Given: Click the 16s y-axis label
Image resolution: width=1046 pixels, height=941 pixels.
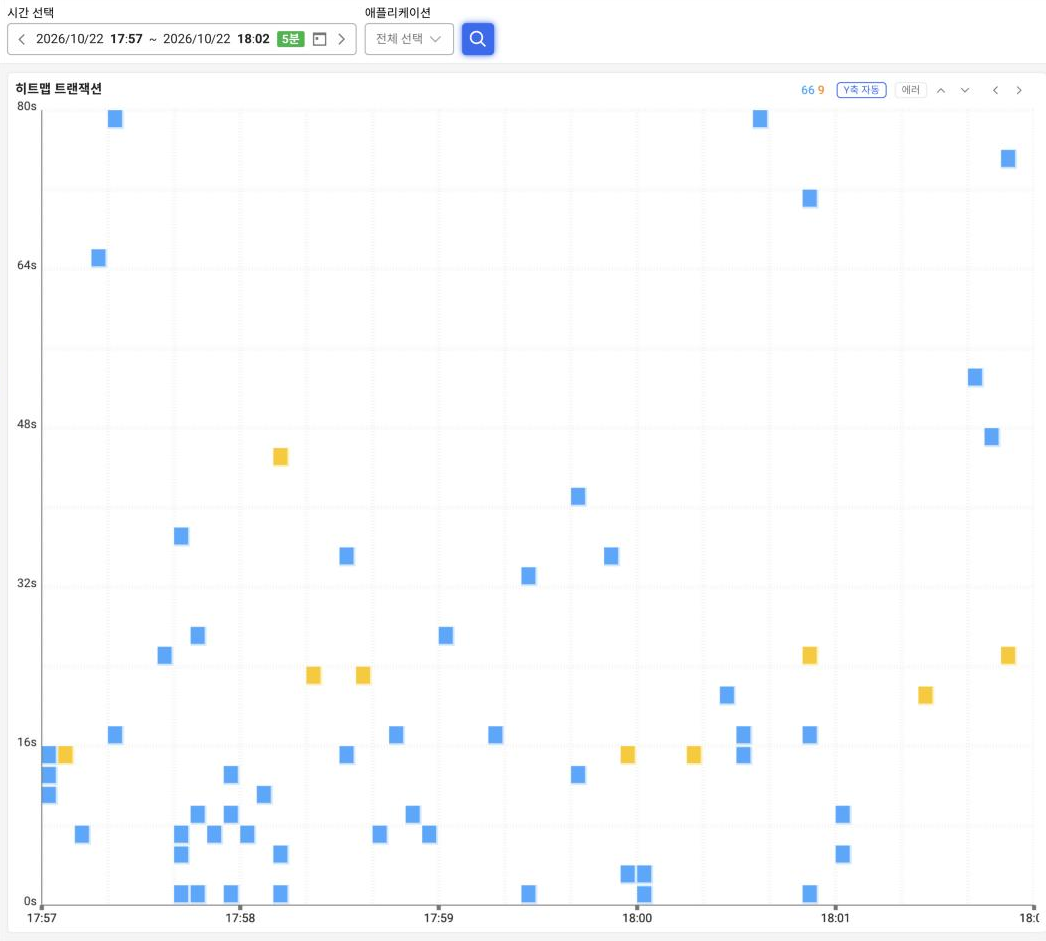Looking at the screenshot, I should coord(27,742).
